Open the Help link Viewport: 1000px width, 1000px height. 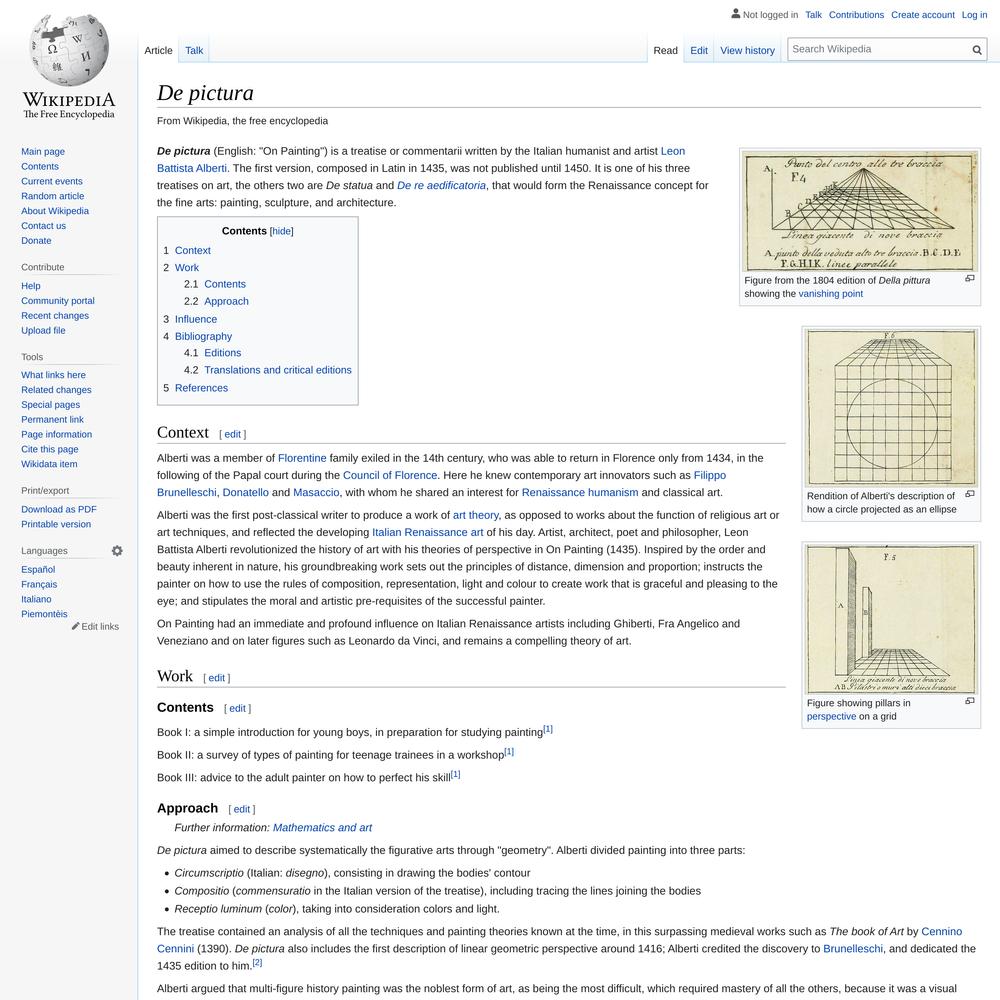tap(31, 286)
